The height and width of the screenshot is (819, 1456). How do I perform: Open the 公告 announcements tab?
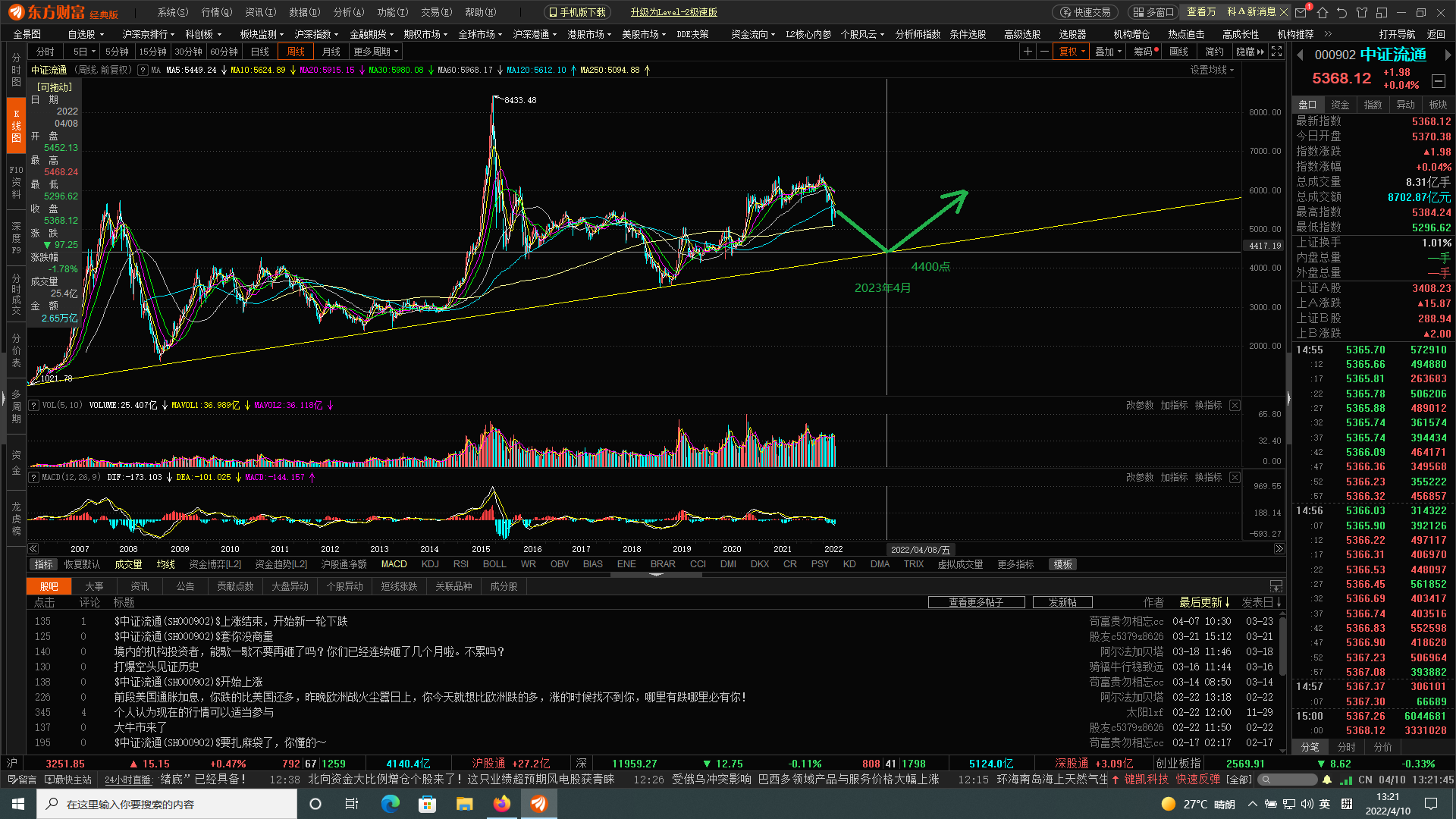(185, 586)
